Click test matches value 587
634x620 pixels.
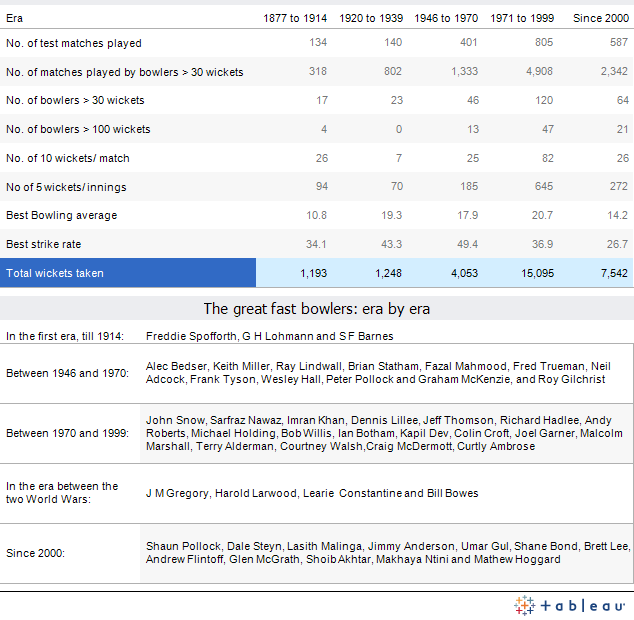[x=619, y=42]
